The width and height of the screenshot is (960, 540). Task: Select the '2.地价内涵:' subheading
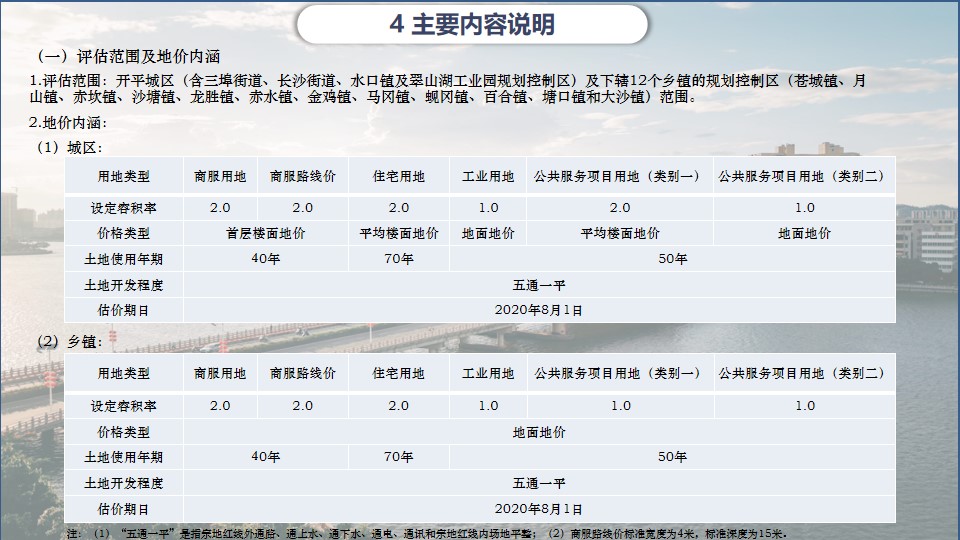coord(68,123)
